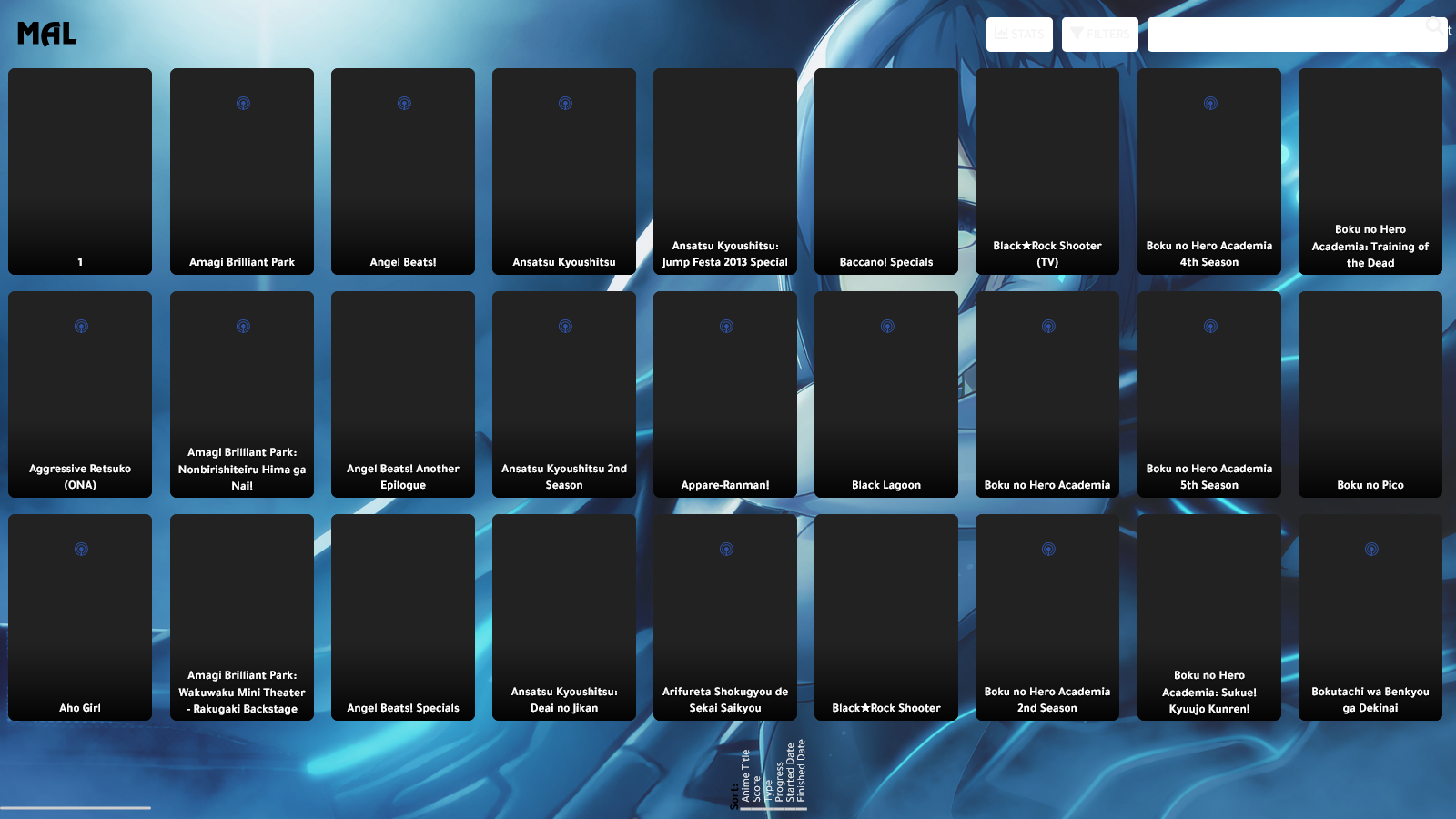Open the Boku no Pico card
The height and width of the screenshot is (819, 1456).
(1370, 394)
